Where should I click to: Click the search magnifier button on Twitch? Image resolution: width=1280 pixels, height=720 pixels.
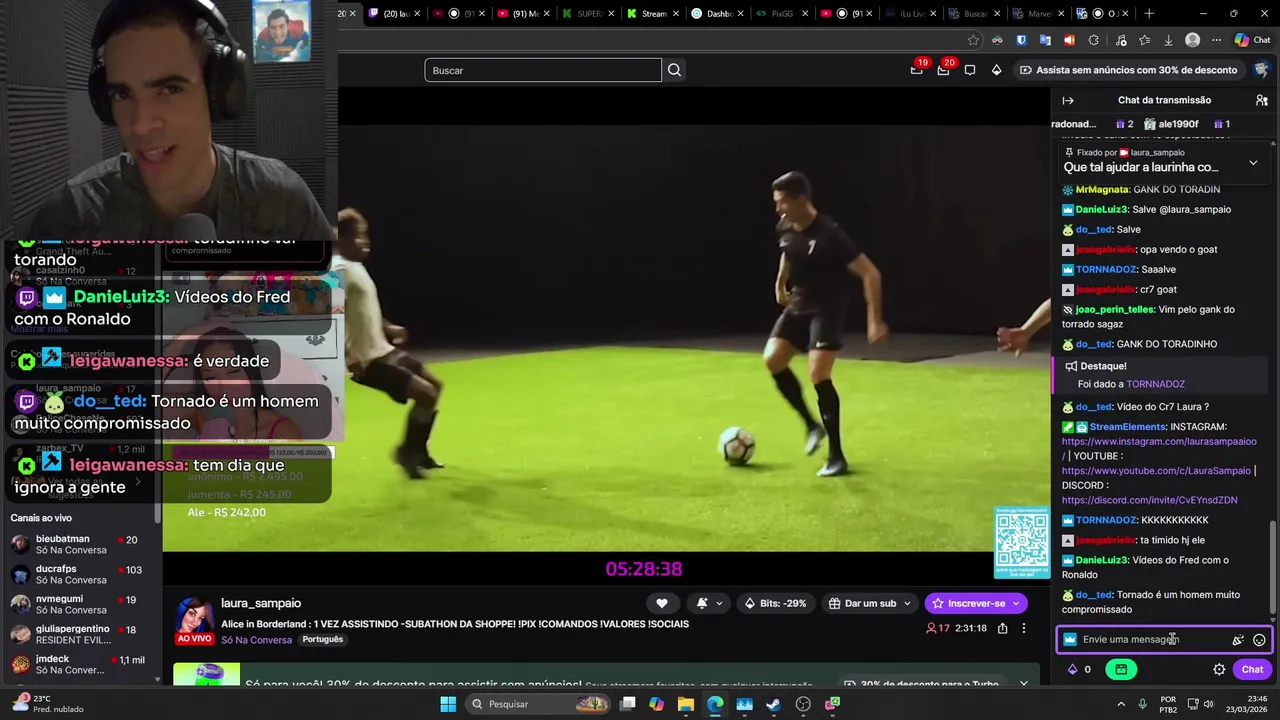(x=674, y=70)
